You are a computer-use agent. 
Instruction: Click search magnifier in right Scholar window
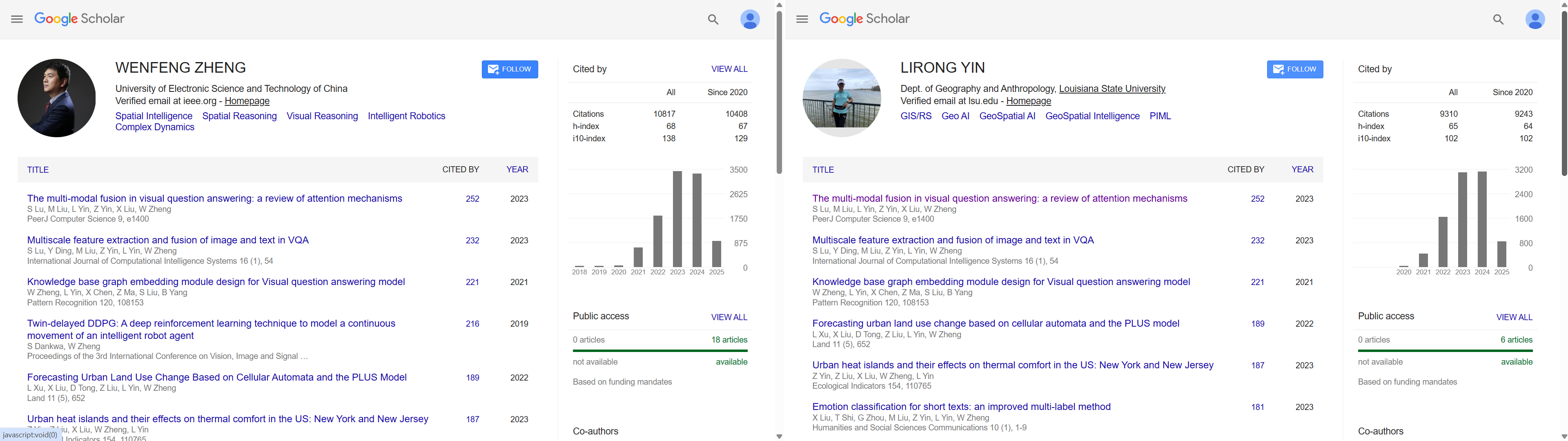coord(1498,20)
